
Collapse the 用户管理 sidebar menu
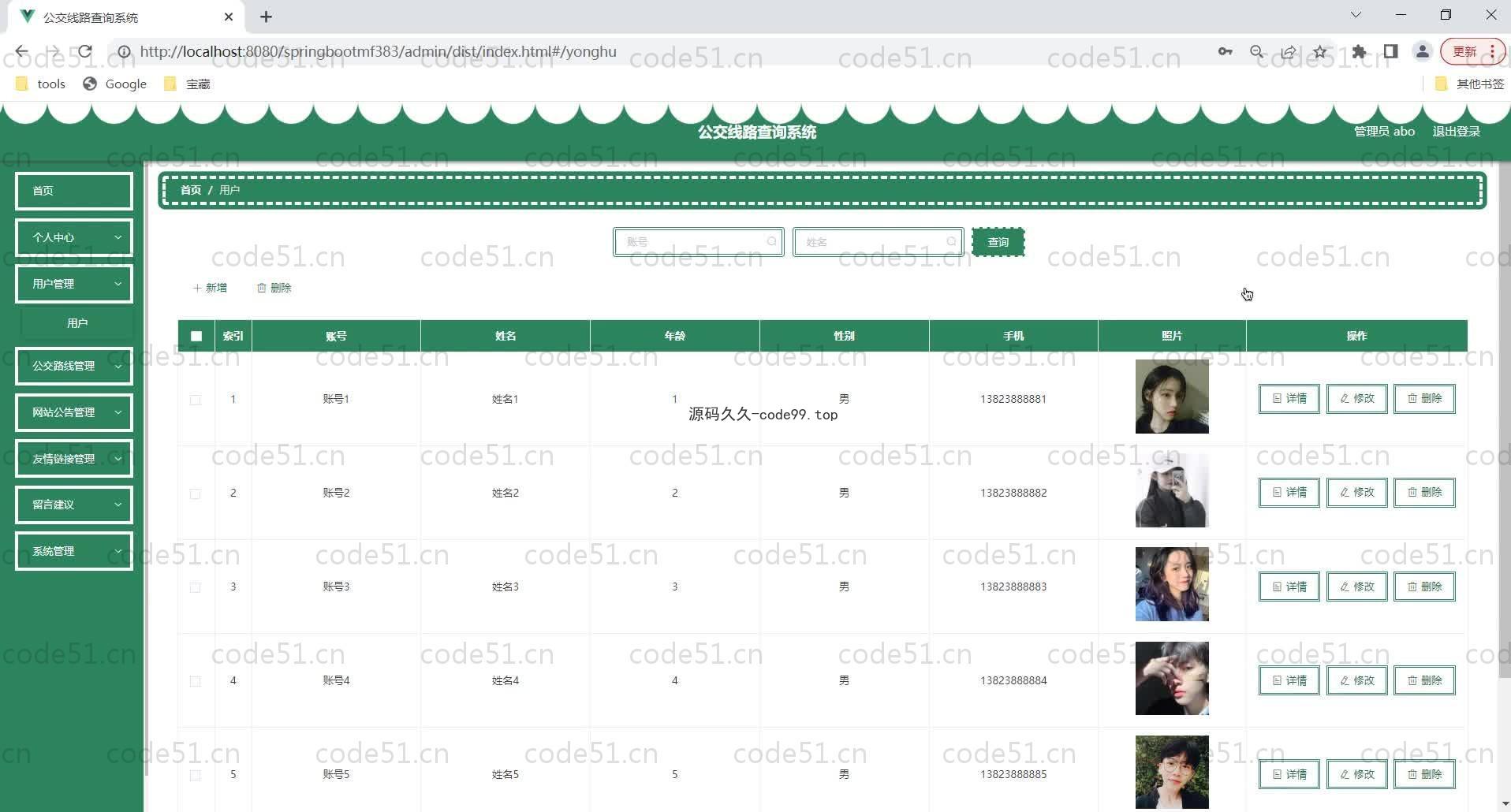[x=74, y=284]
